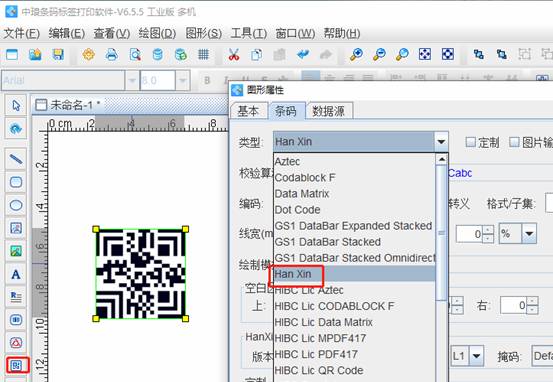Select the text tool with letter A

pos(16,274)
